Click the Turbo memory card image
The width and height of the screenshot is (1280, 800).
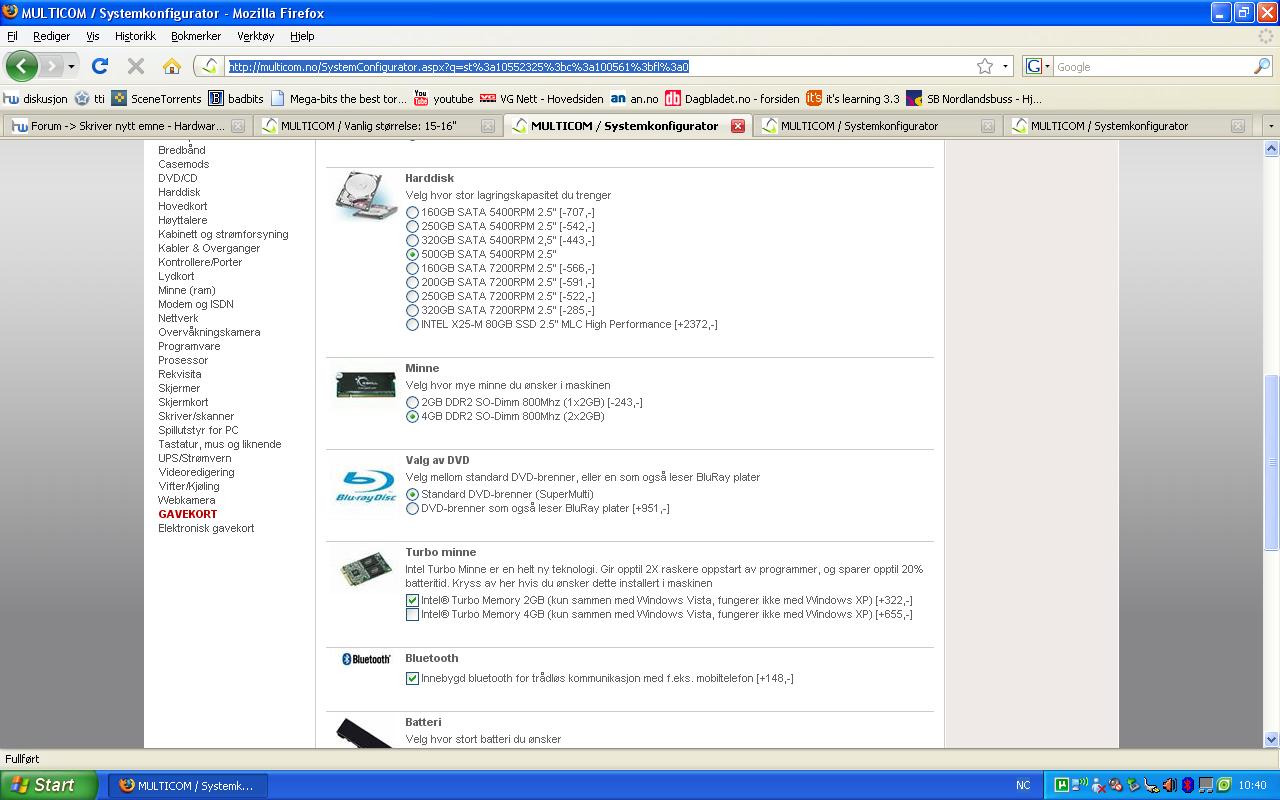point(366,571)
